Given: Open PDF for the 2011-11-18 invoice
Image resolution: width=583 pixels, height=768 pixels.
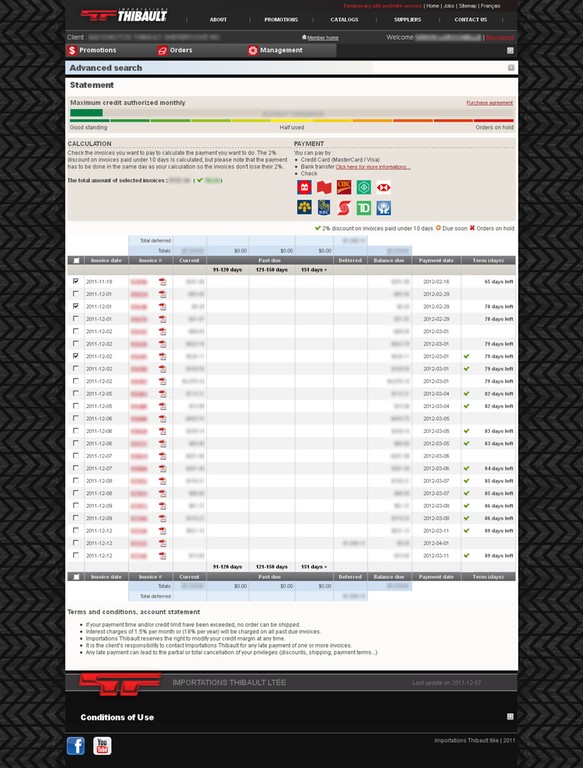Looking at the screenshot, I should [162, 282].
